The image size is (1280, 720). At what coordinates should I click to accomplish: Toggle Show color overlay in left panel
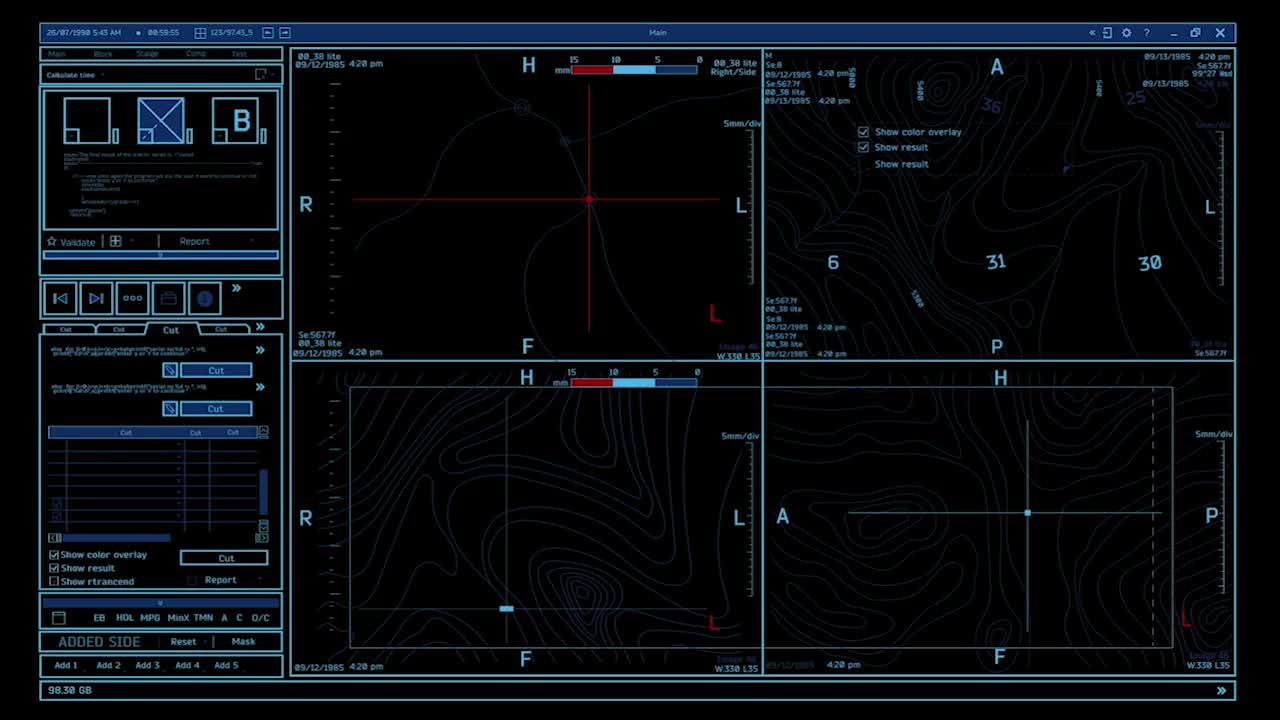coord(54,554)
